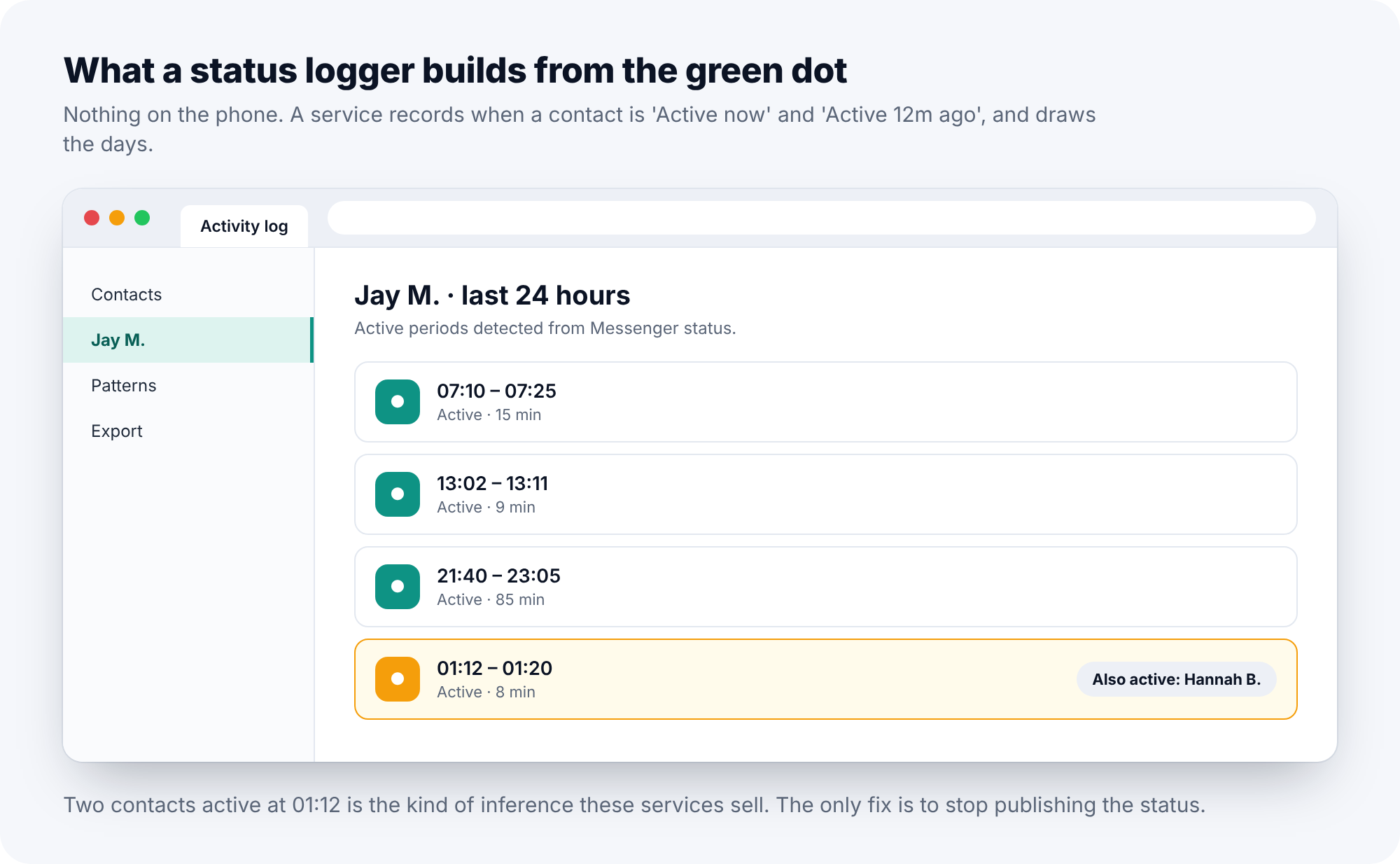Viewport: 1400px width, 864px height.
Task: Open the 13:02 – 13:11 activity card
Action: click(x=826, y=494)
